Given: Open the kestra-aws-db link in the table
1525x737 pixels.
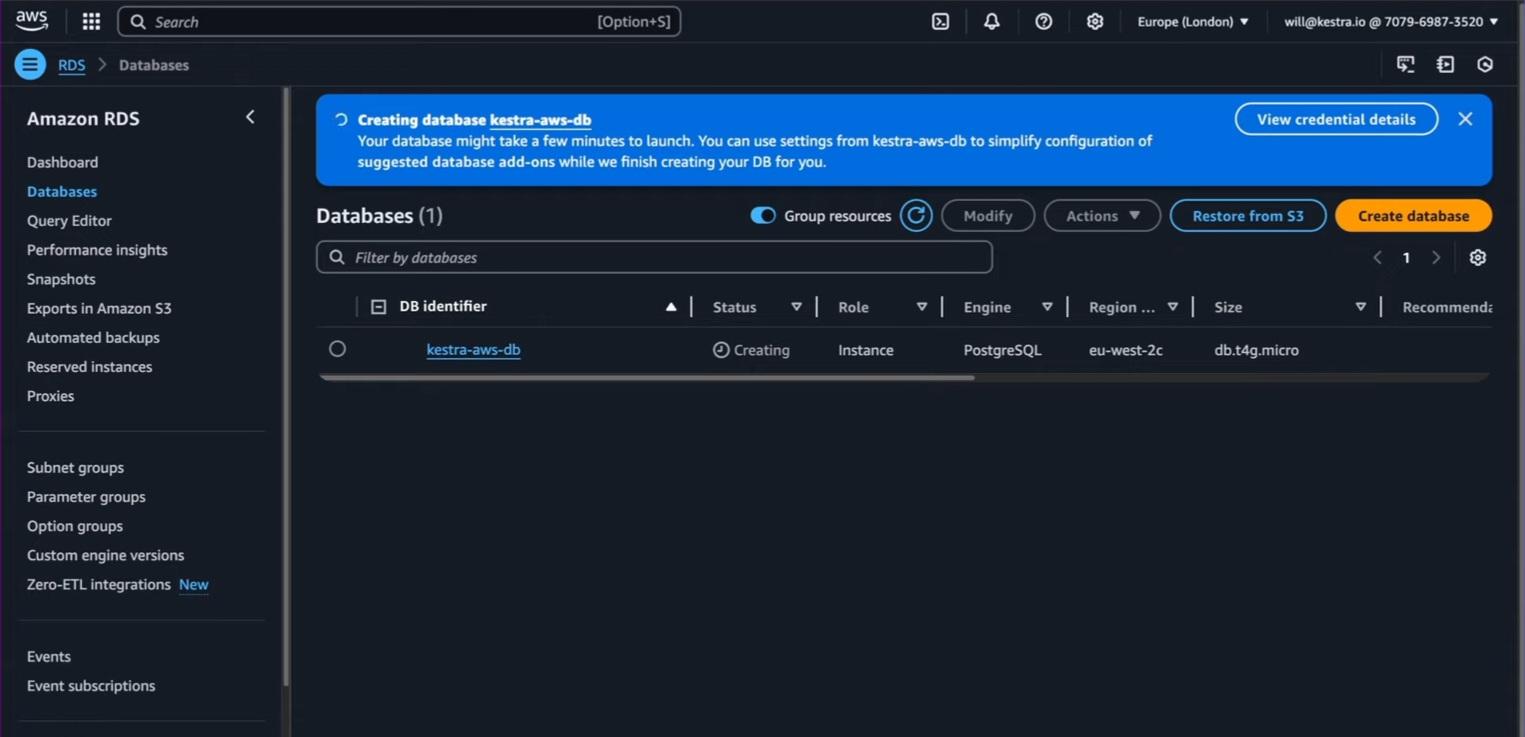Looking at the screenshot, I should coord(473,350).
